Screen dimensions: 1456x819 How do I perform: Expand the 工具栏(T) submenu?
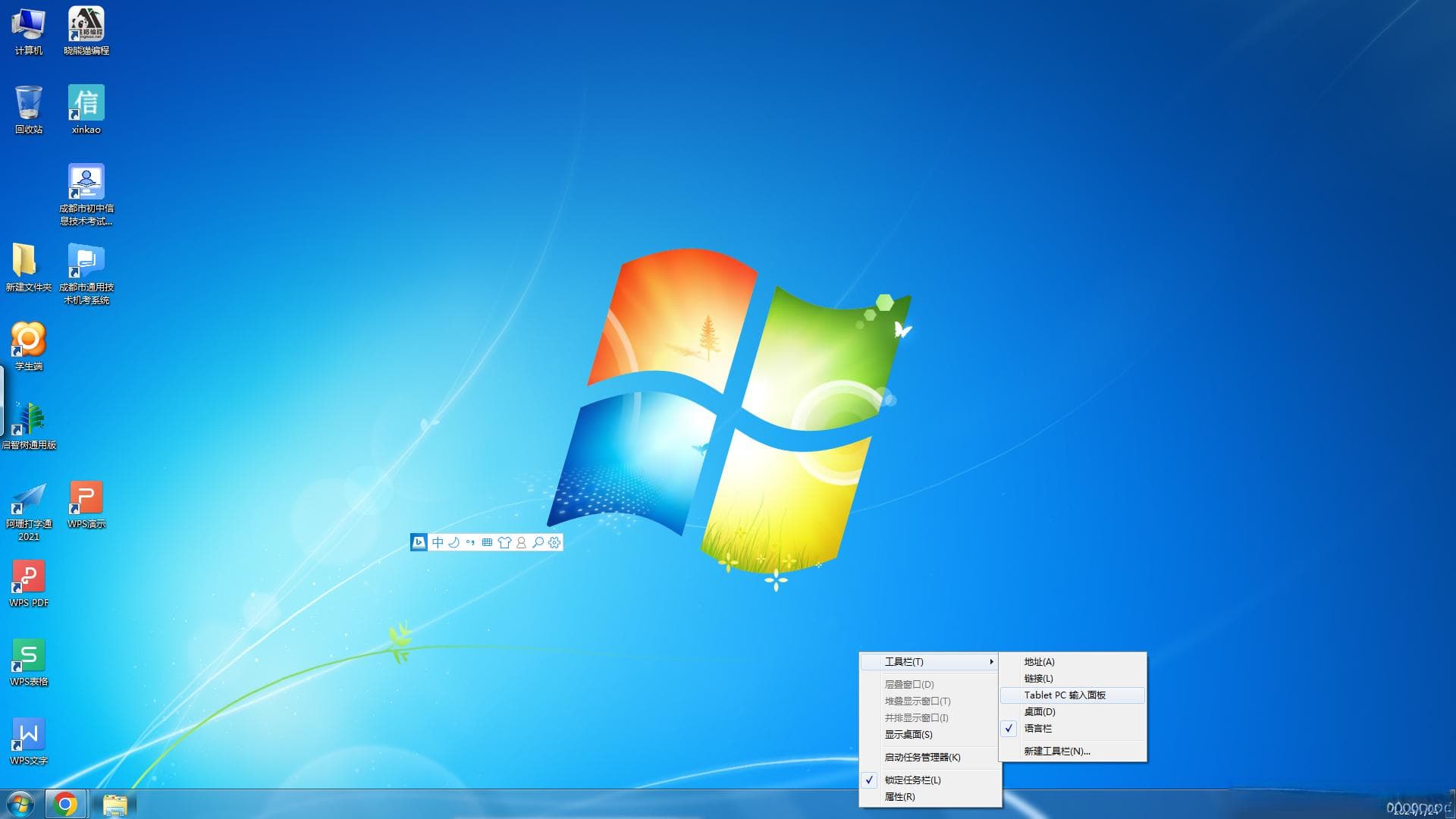[930, 662]
